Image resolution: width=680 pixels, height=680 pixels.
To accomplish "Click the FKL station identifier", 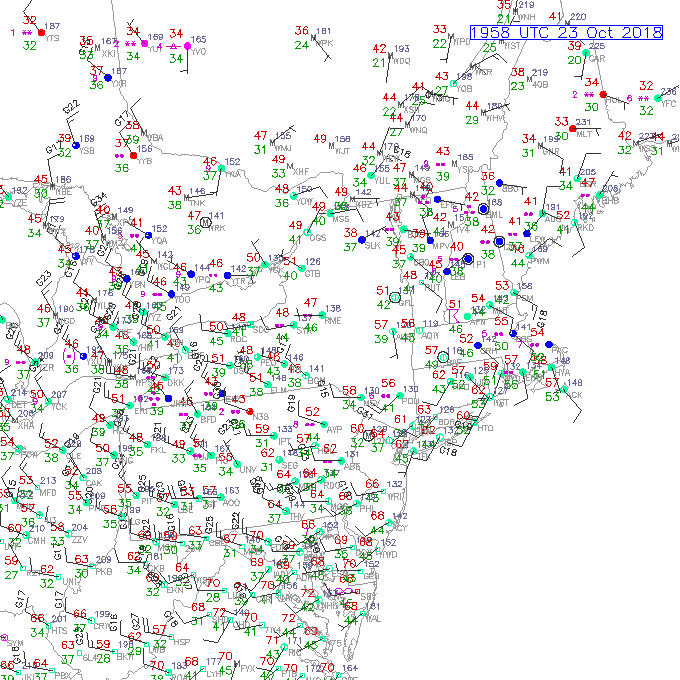I will click(158, 450).
